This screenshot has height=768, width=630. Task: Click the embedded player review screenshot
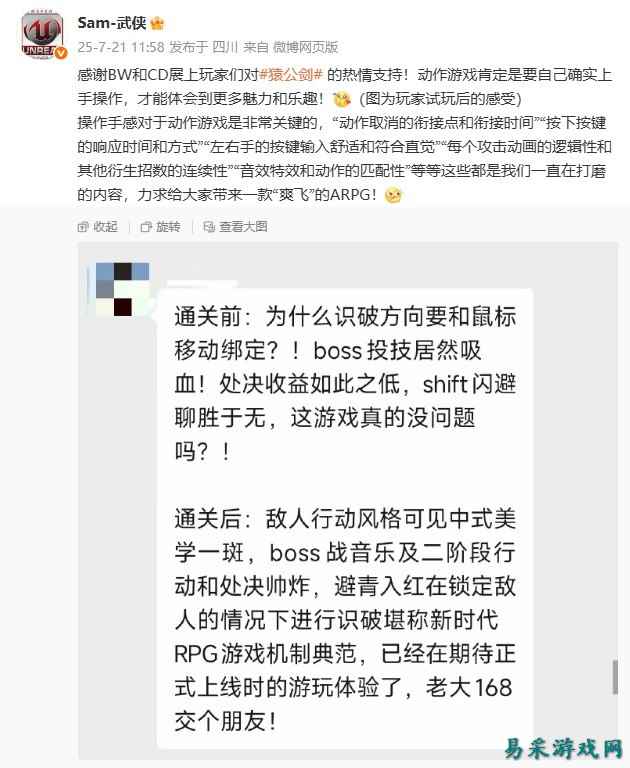tap(348, 501)
